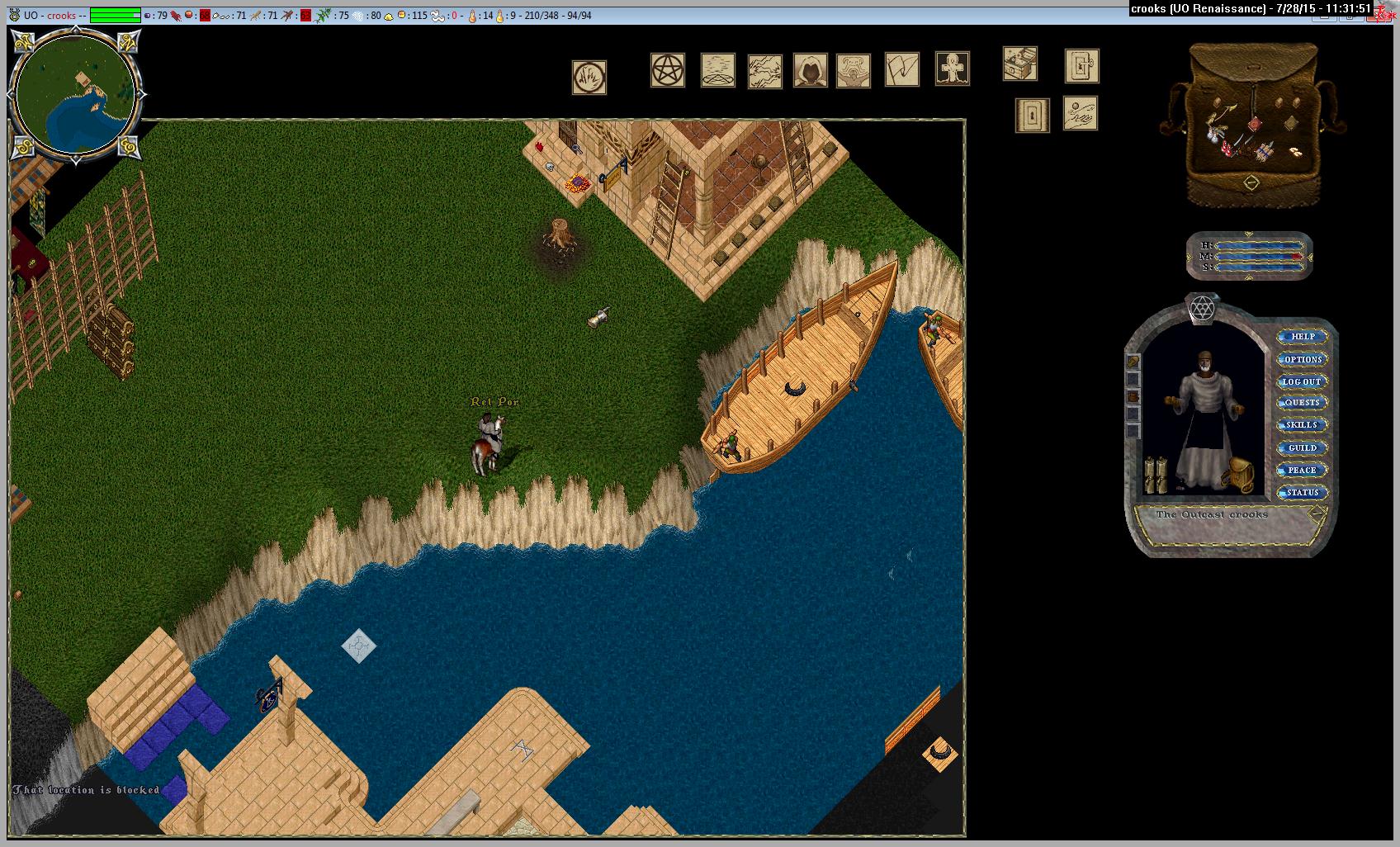The image size is (1400, 847).
Task: Click the UO client icon in title bar
Action: [x=14, y=15]
